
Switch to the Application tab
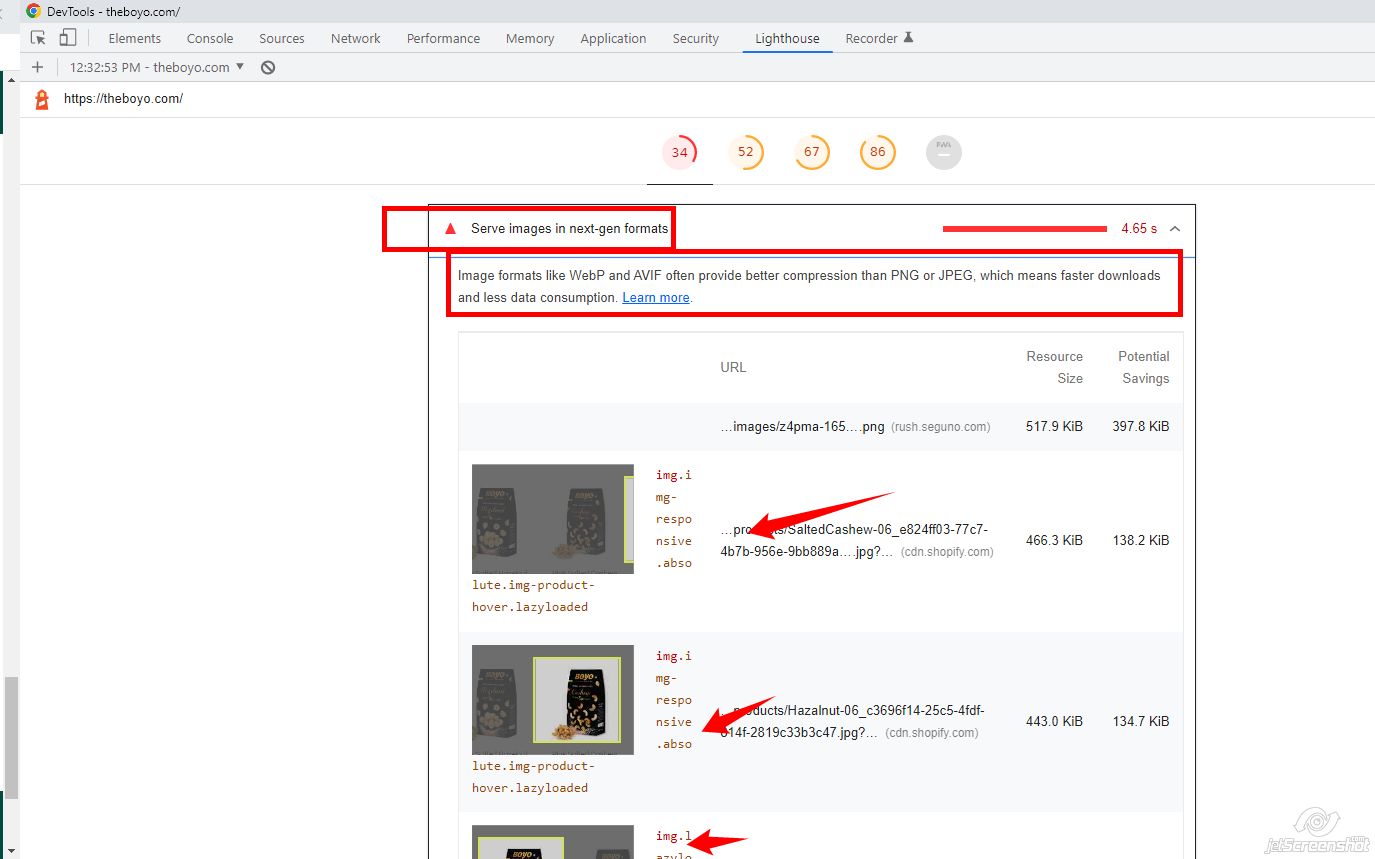(x=613, y=38)
